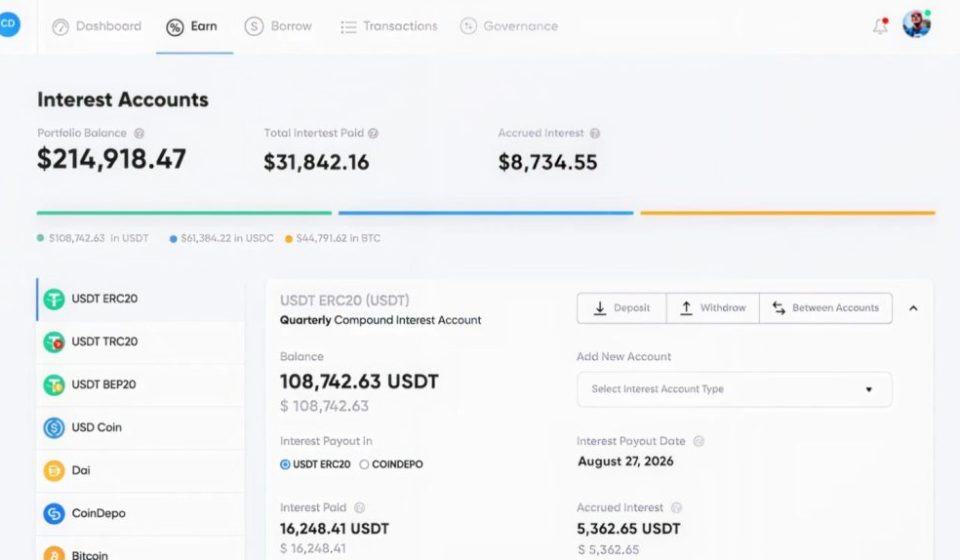Viewport: 960px width, 560px height.
Task: Click the orange BTC legend dot
Action: [288, 239]
